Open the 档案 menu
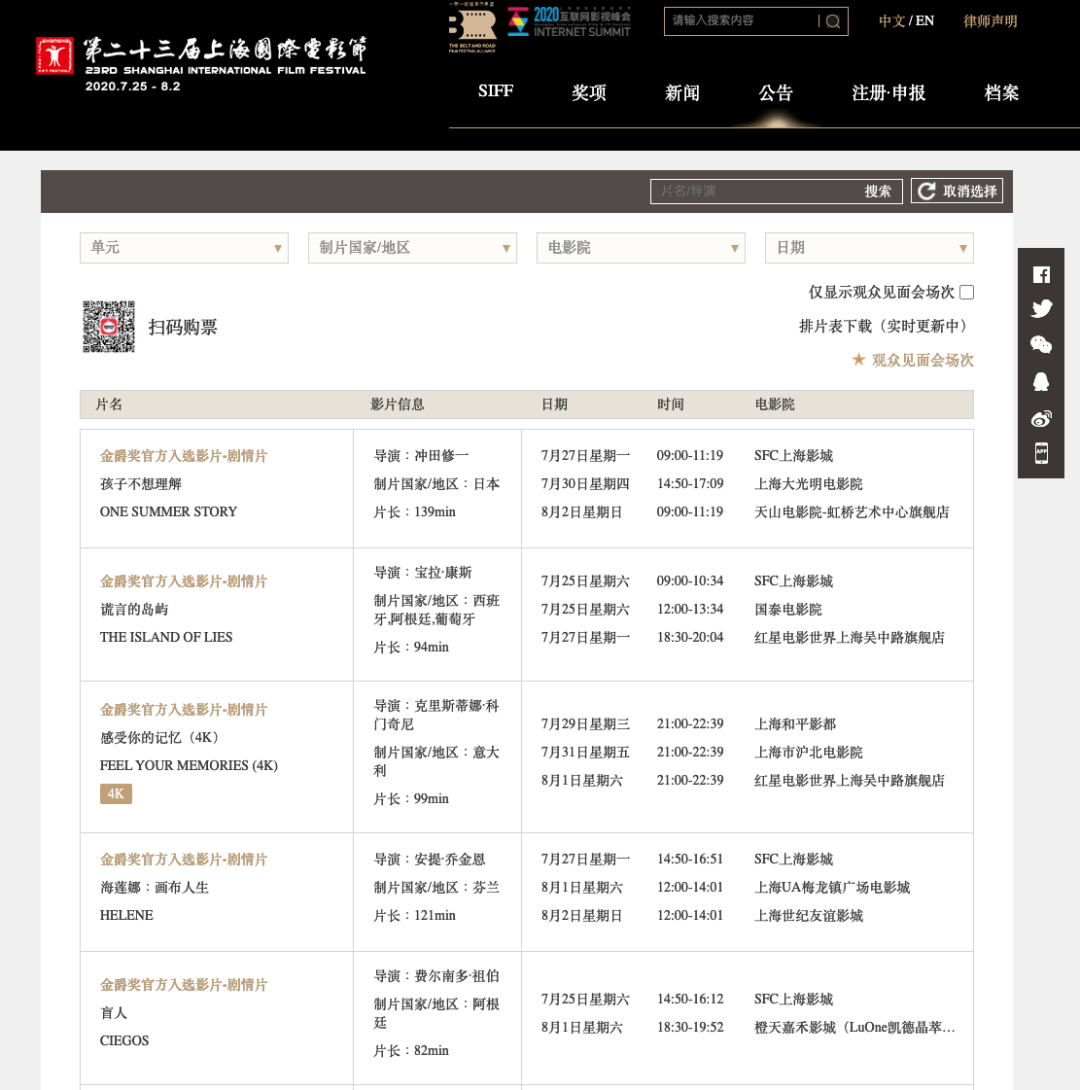Image resolution: width=1080 pixels, height=1090 pixels. tap(1001, 92)
